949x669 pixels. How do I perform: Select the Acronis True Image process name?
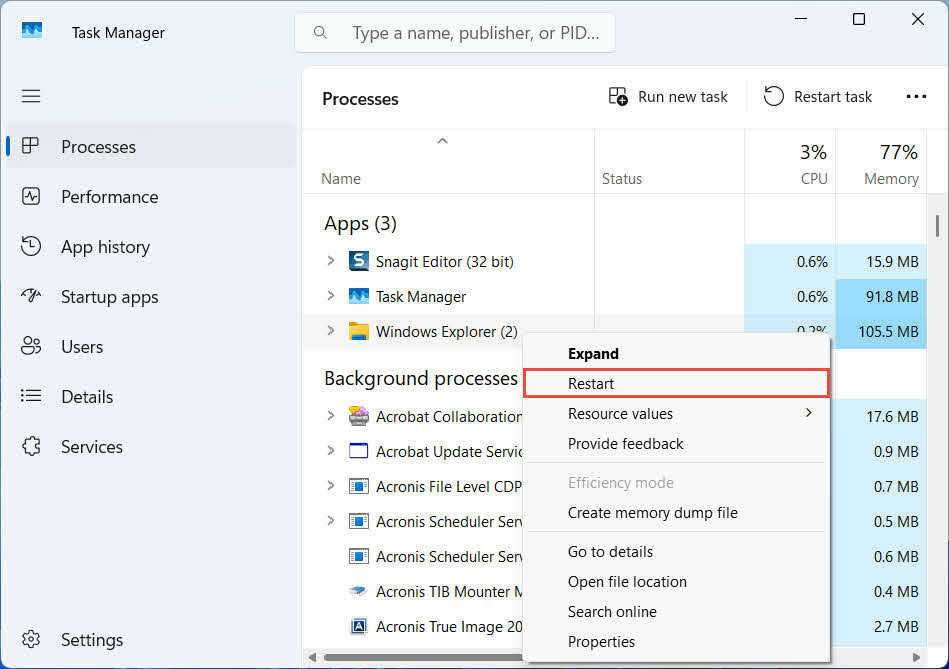(449, 627)
